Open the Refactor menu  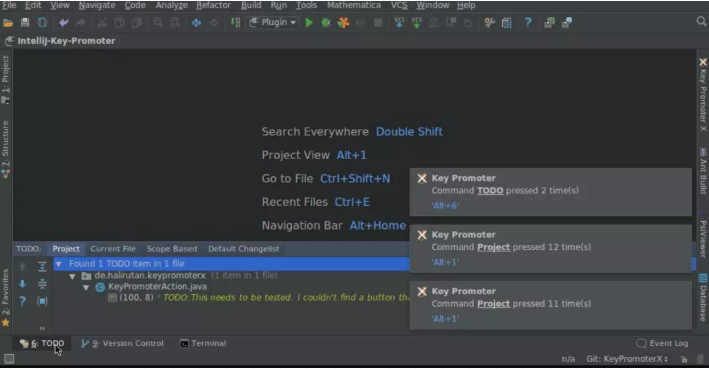coord(213,5)
